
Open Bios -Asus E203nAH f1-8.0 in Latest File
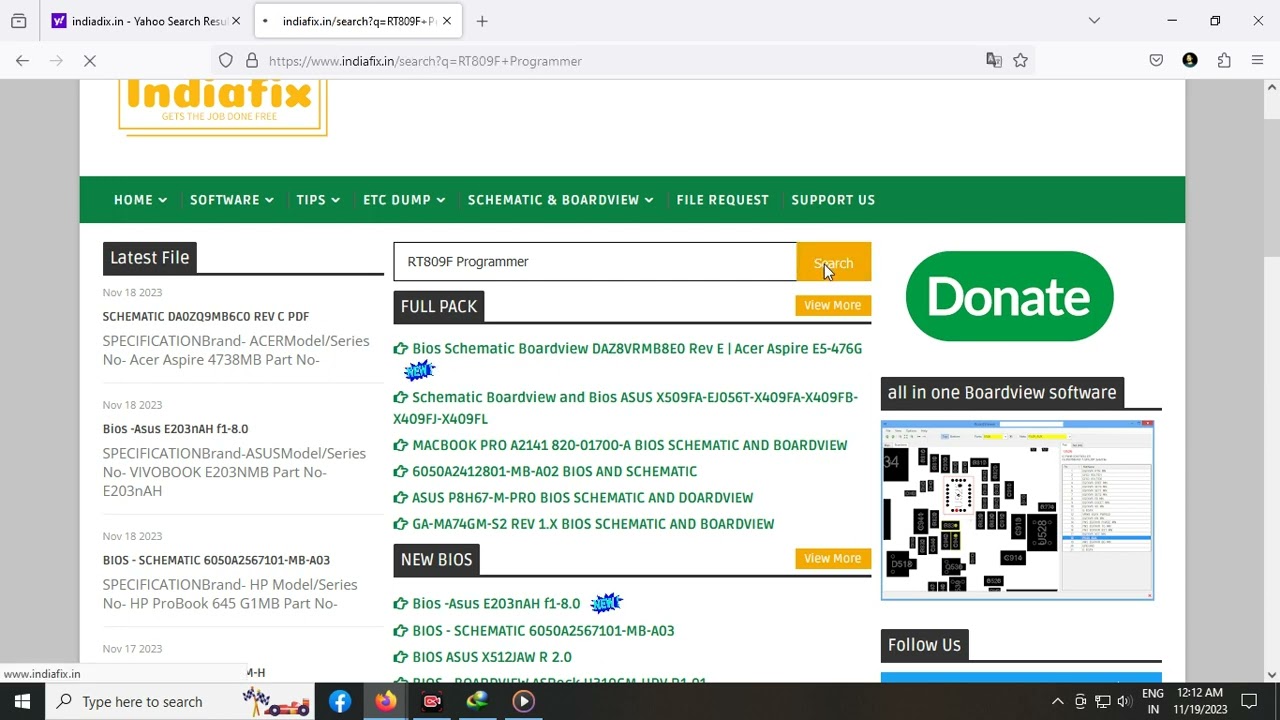[175, 429]
